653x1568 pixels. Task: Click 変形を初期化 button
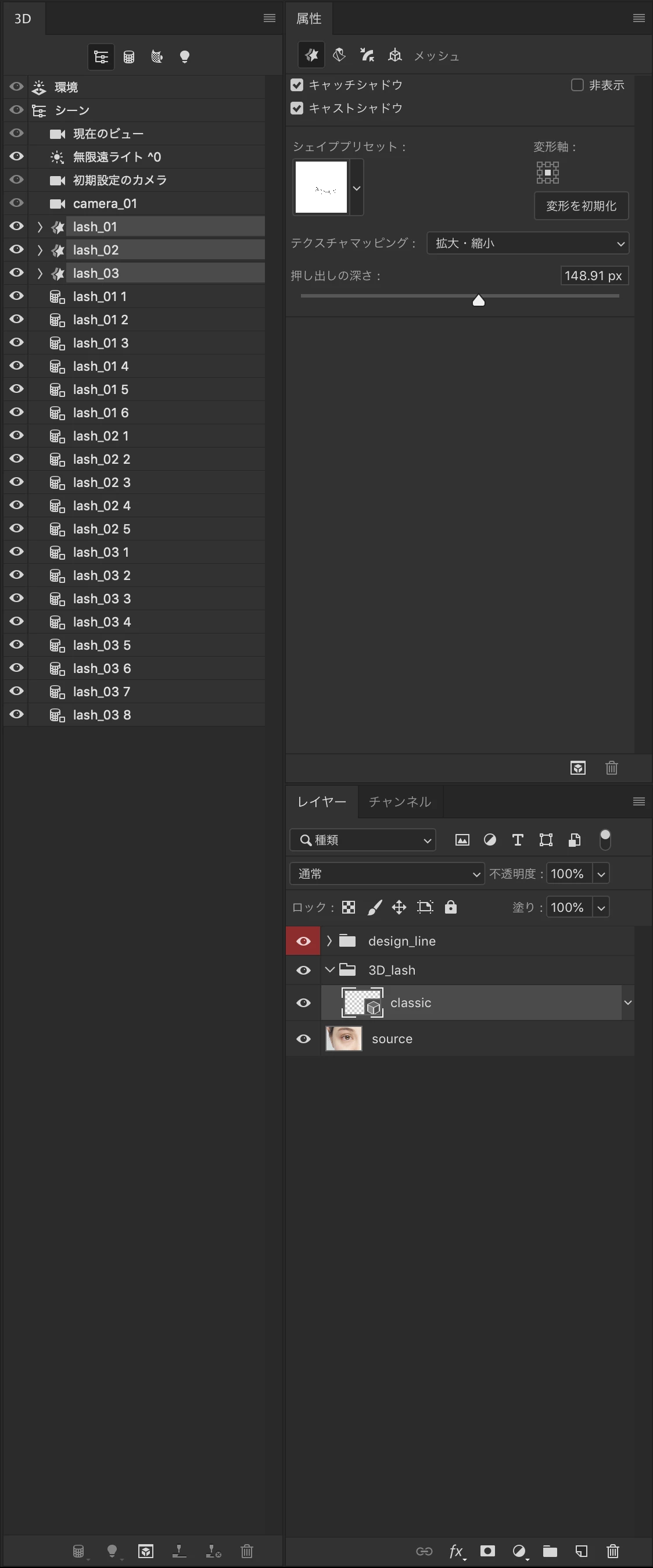click(x=581, y=206)
